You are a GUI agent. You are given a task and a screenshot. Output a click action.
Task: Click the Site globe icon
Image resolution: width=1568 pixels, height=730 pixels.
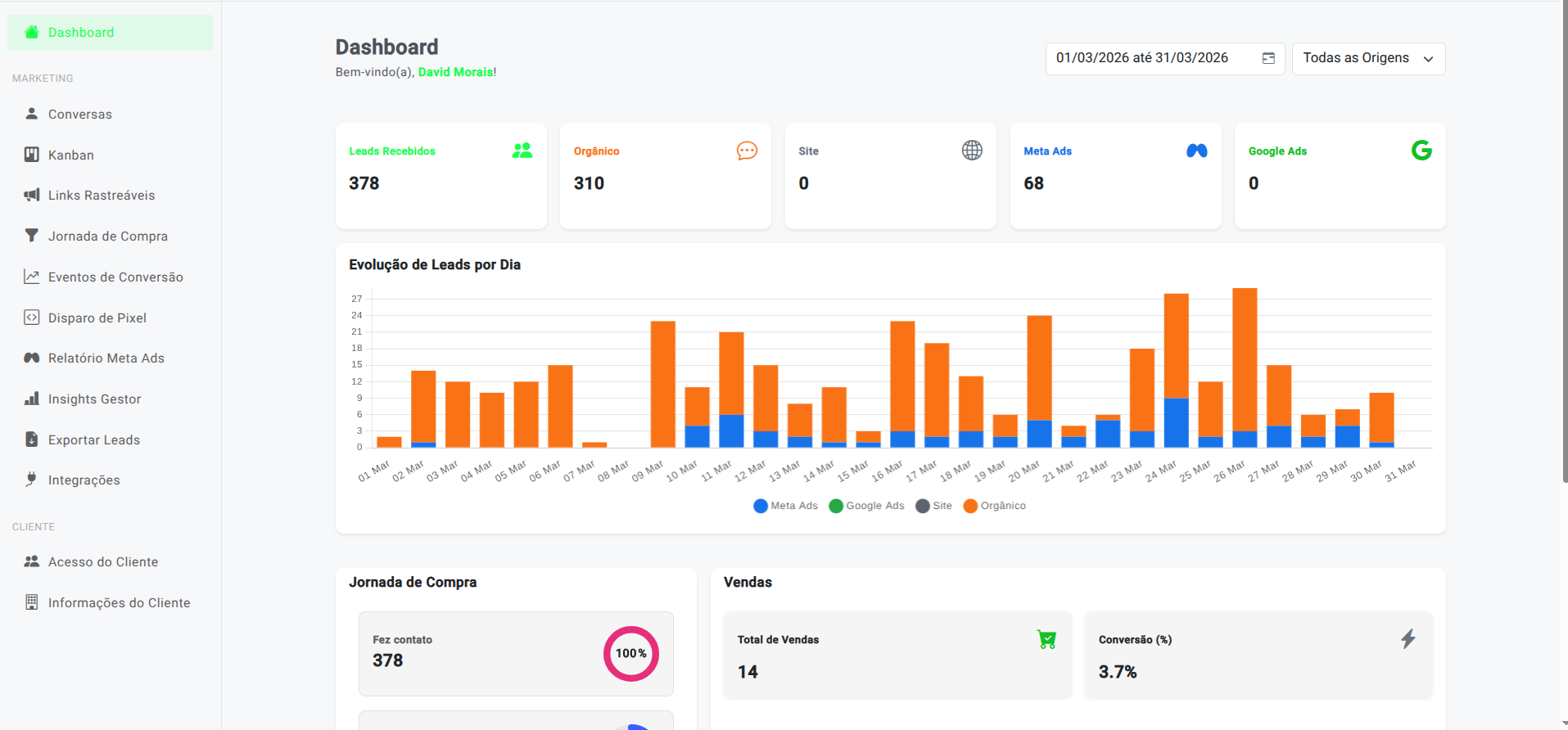pyautogui.click(x=972, y=150)
